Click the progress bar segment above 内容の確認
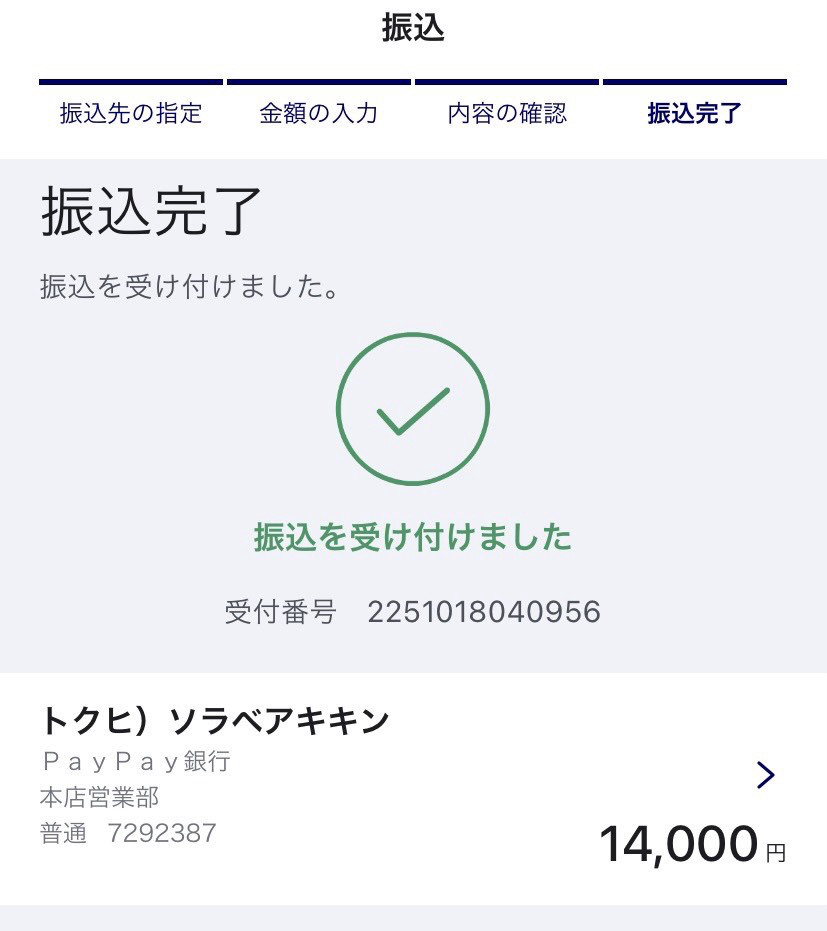 coord(507,82)
